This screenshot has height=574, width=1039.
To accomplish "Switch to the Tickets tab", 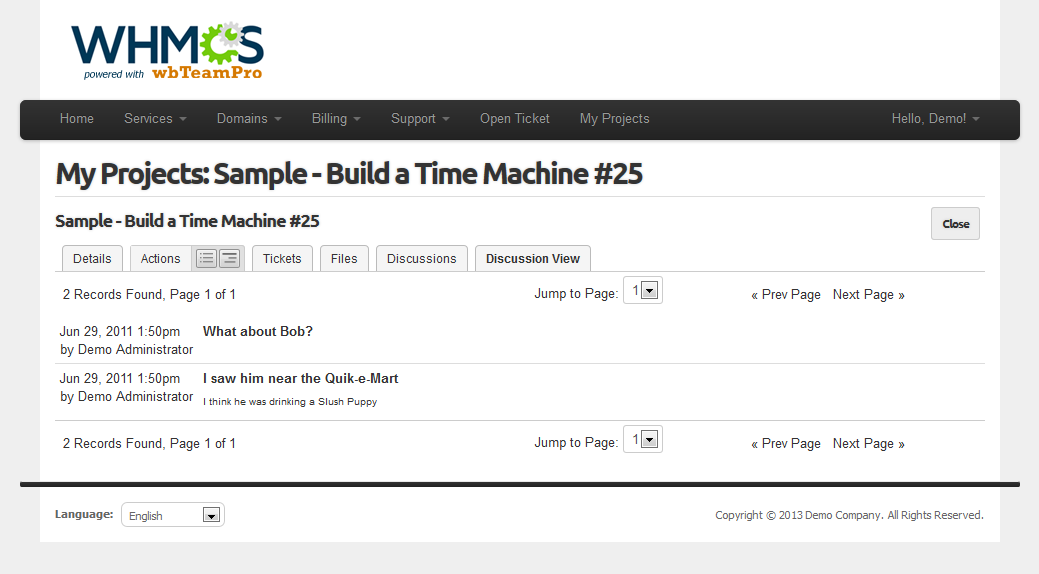I will (282, 259).
